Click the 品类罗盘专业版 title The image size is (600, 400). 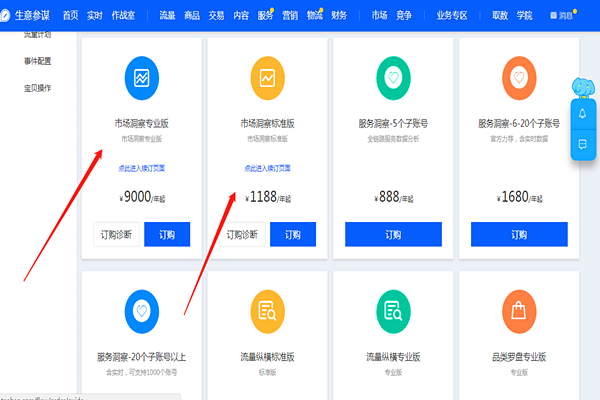pos(519,357)
